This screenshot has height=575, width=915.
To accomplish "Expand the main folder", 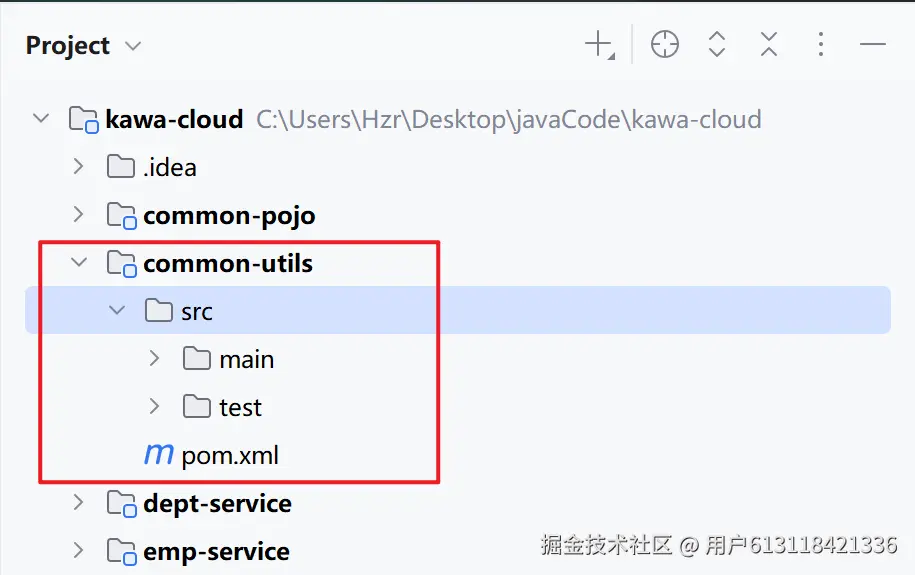I will pos(154,358).
